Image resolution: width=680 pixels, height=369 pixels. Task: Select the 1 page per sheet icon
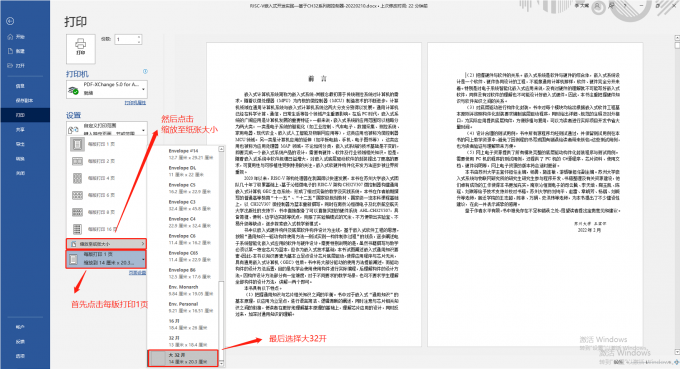click(77, 144)
